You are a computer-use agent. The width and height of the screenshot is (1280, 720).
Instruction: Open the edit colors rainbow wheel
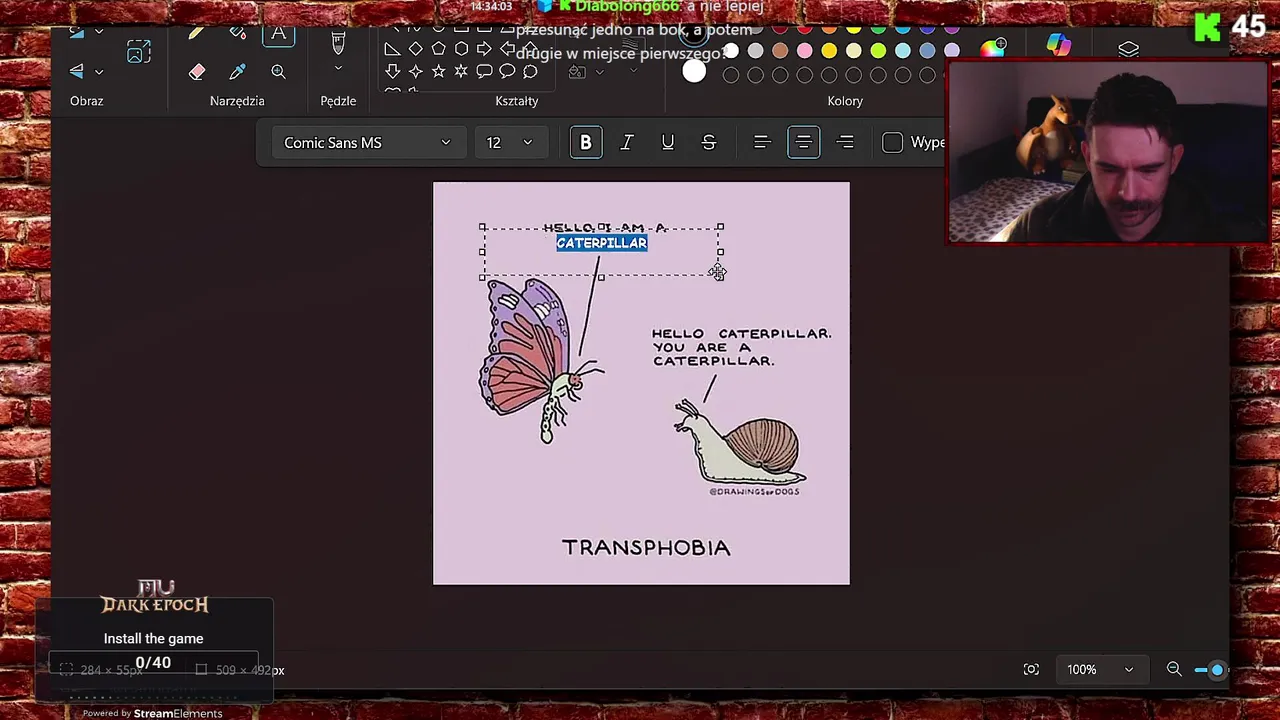click(x=993, y=49)
